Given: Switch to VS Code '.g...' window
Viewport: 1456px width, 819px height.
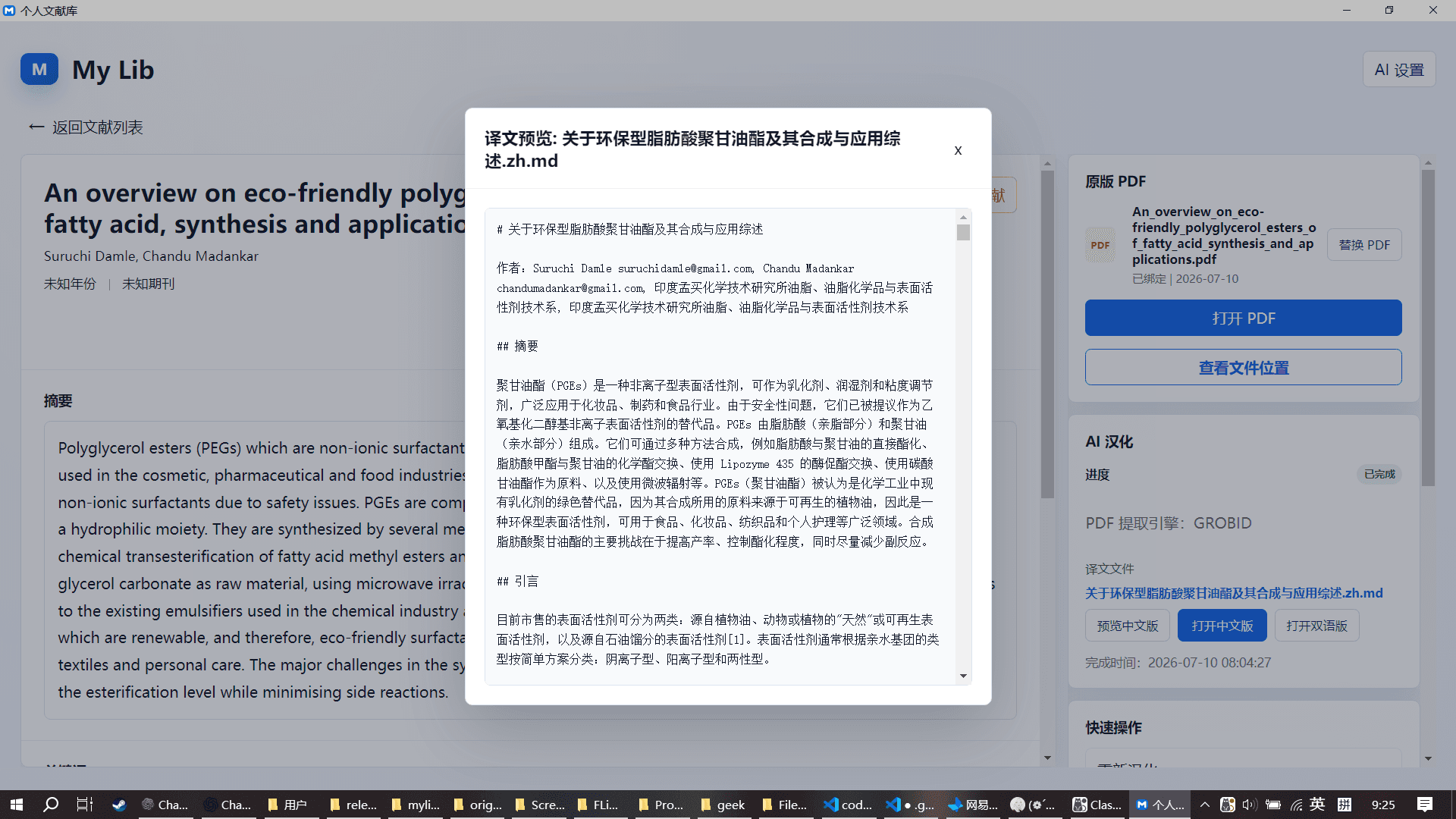Looking at the screenshot, I should point(910,805).
